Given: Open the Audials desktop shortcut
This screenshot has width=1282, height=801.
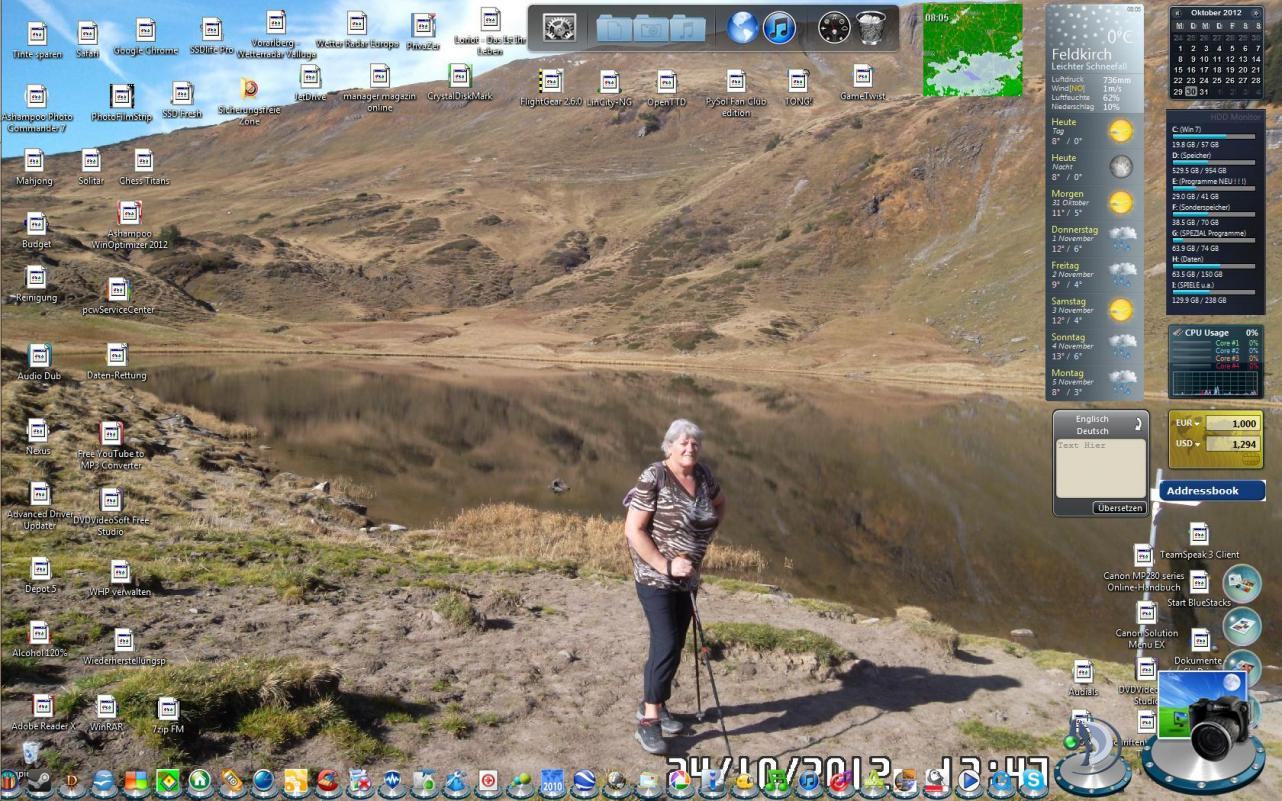Looking at the screenshot, I should (1083, 678).
